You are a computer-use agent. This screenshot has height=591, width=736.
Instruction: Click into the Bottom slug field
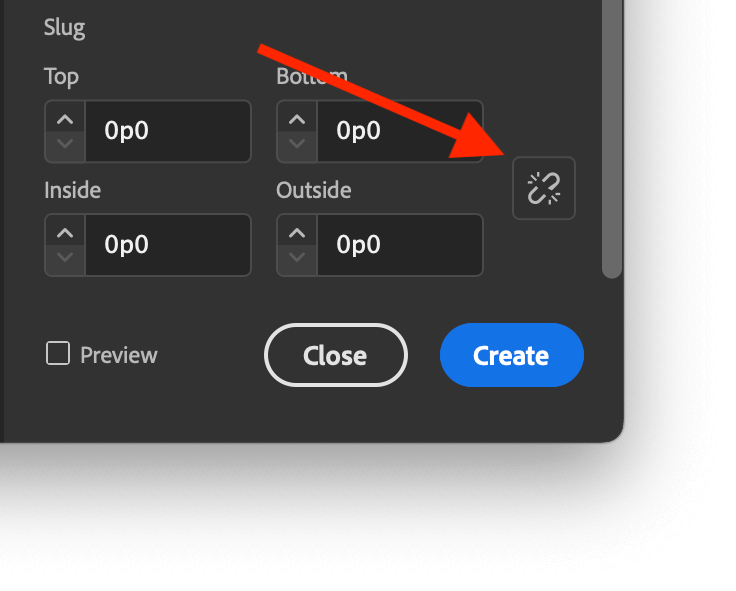click(x=400, y=131)
